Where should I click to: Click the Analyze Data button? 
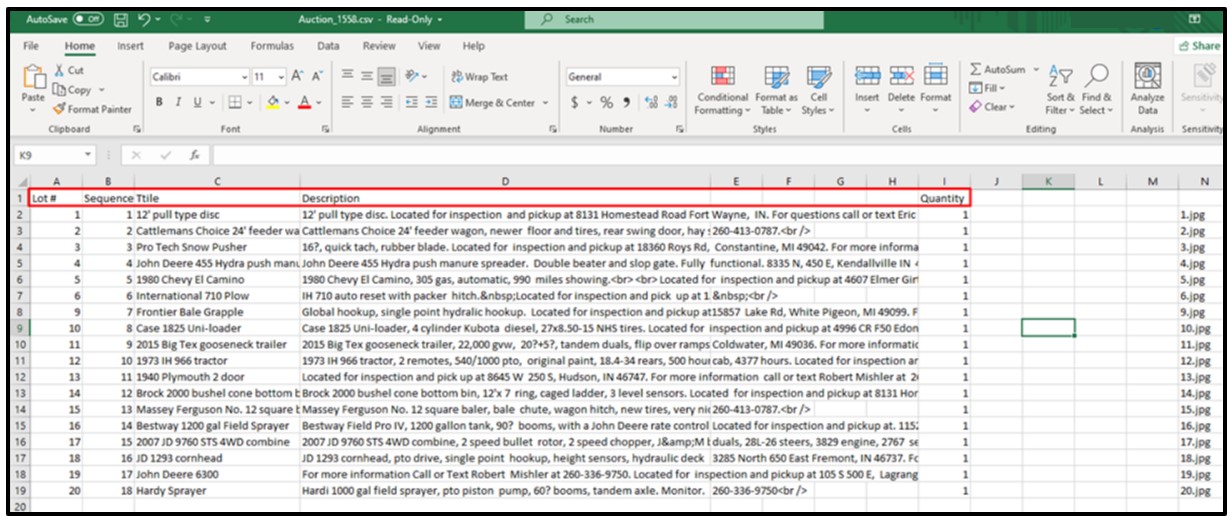(1147, 90)
